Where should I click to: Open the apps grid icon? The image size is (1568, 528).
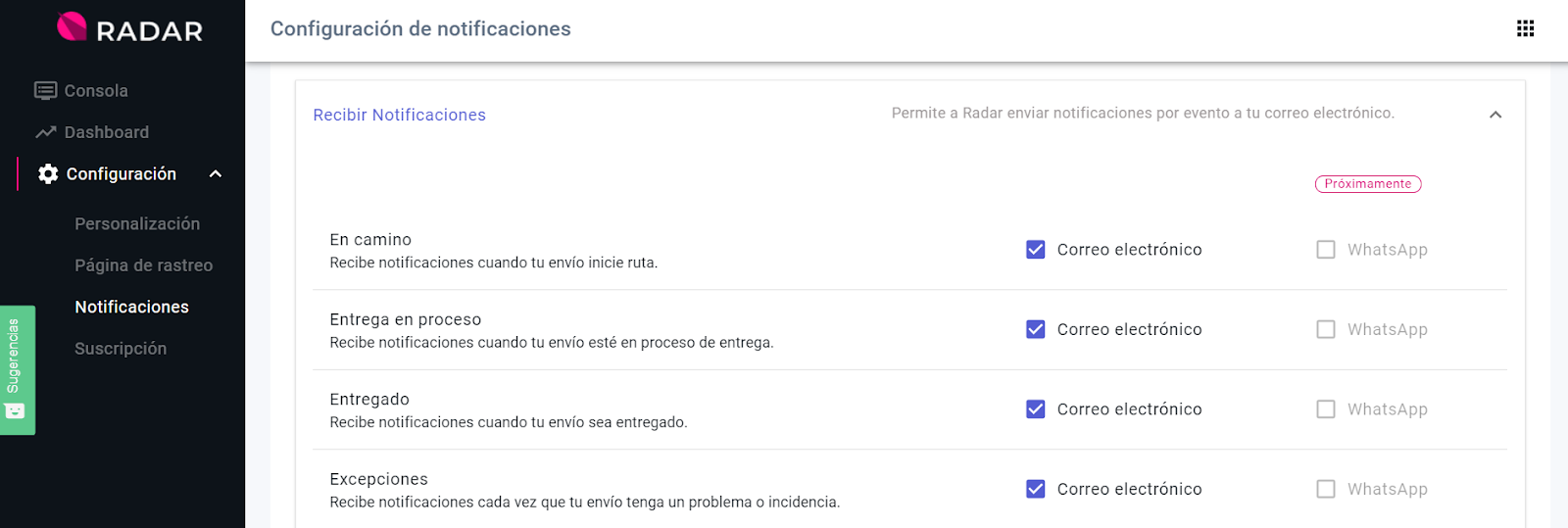(1525, 28)
